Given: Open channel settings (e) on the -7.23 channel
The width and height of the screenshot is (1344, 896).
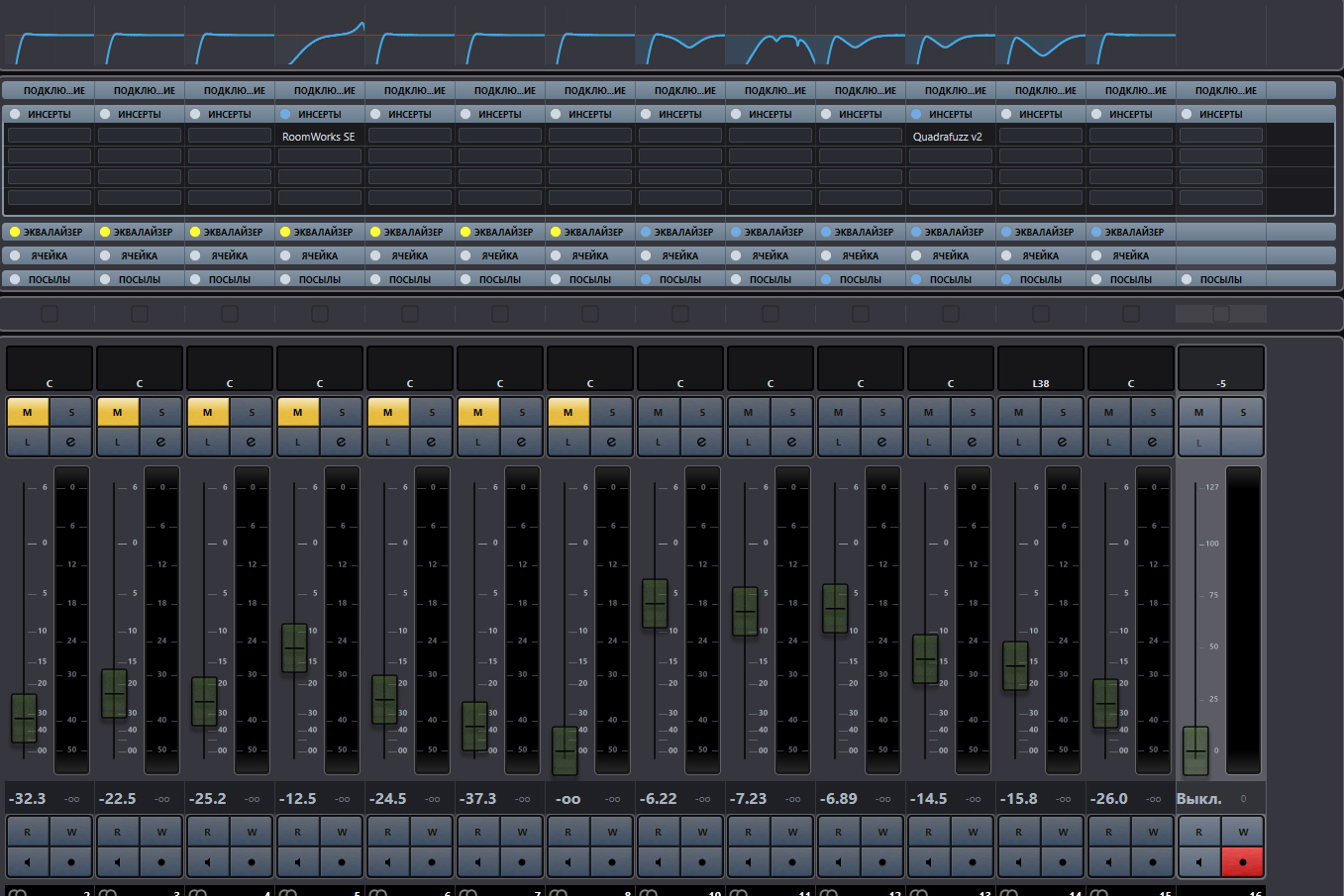Looking at the screenshot, I should (x=791, y=442).
